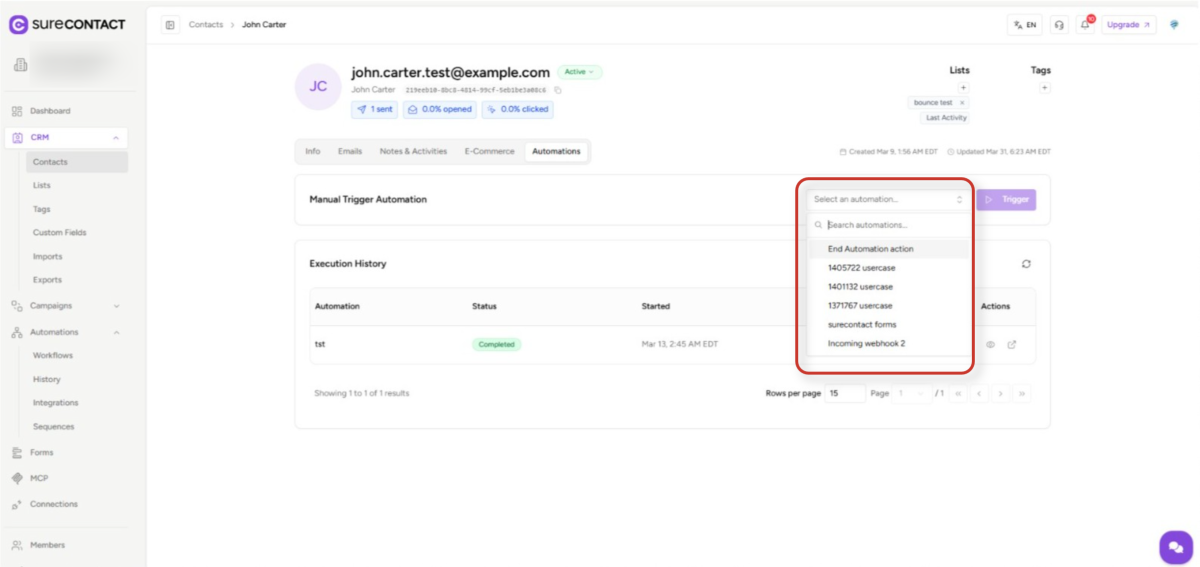
Task: Click the SureContact logo icon
Action: pos(18,24)
